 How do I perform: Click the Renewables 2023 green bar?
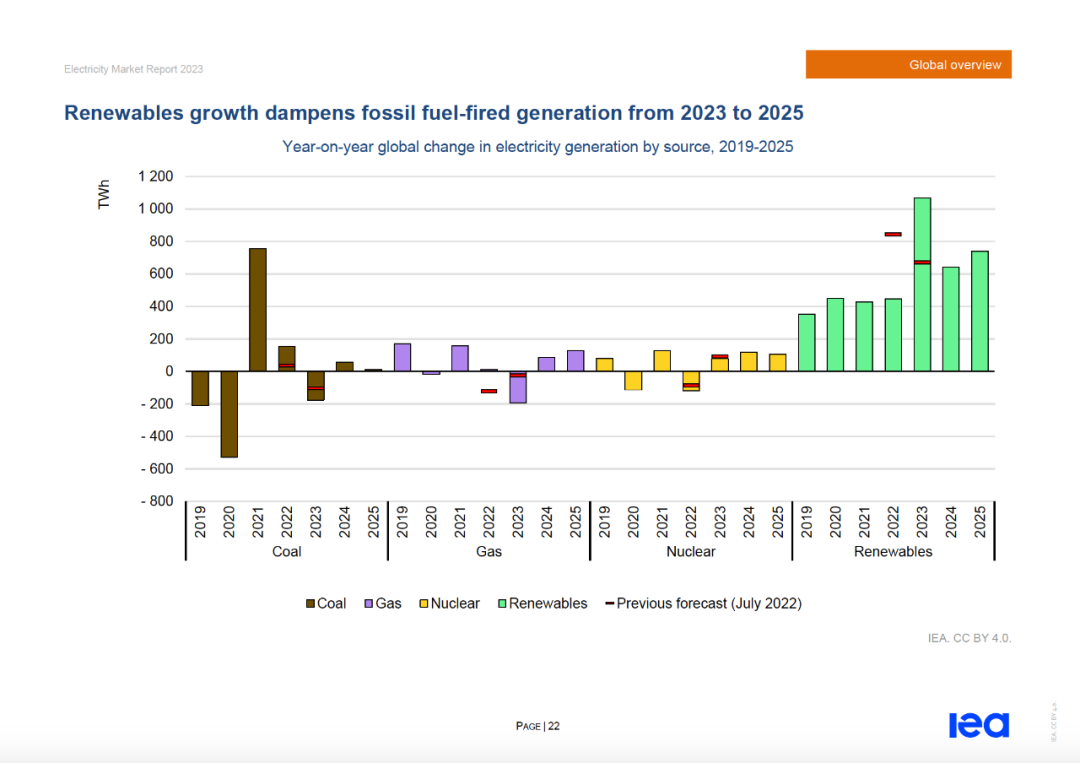922,284
